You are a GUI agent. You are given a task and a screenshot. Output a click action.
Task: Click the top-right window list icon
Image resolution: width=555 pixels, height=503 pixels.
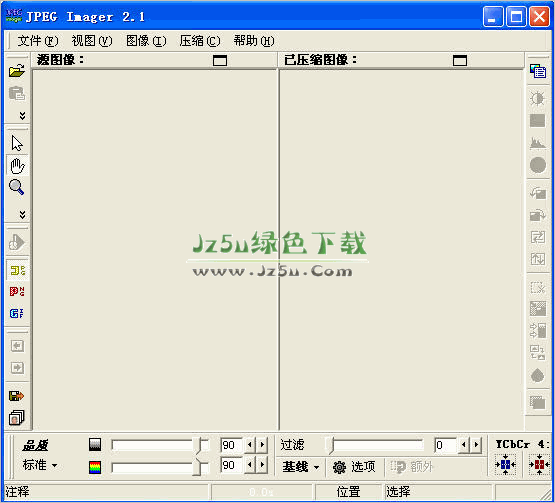coord(538,71)
